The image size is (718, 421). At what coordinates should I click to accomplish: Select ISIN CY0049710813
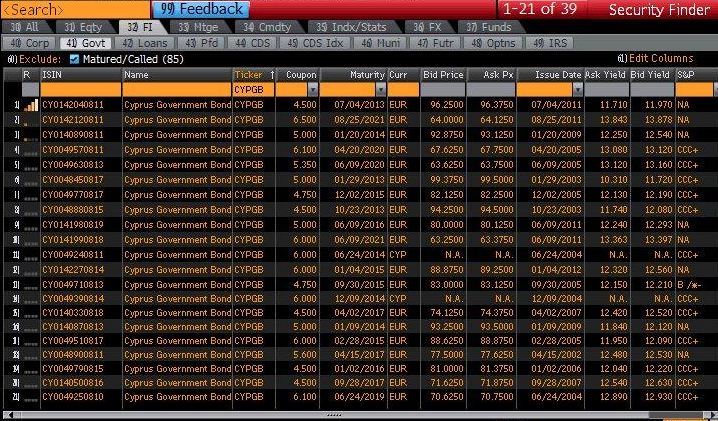coord(73,285)
